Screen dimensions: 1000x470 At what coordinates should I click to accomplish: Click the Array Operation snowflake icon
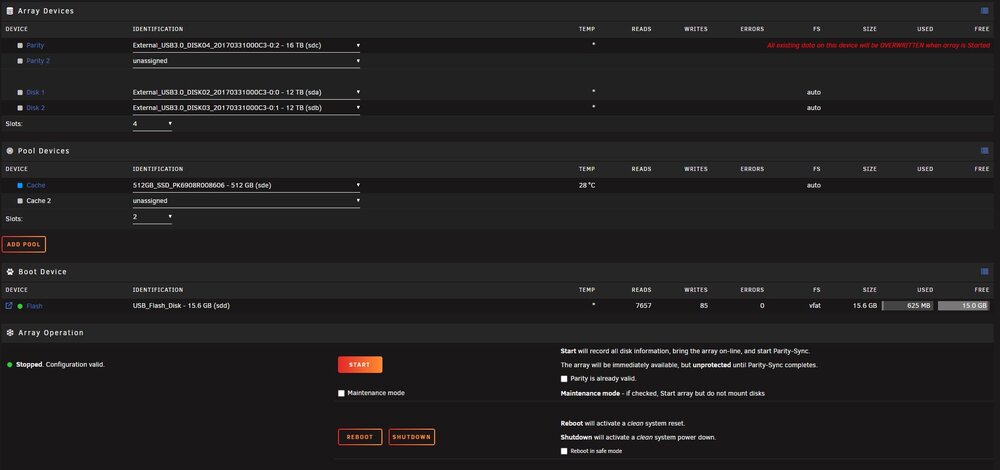pyautogui.click(x=10, y=333)
